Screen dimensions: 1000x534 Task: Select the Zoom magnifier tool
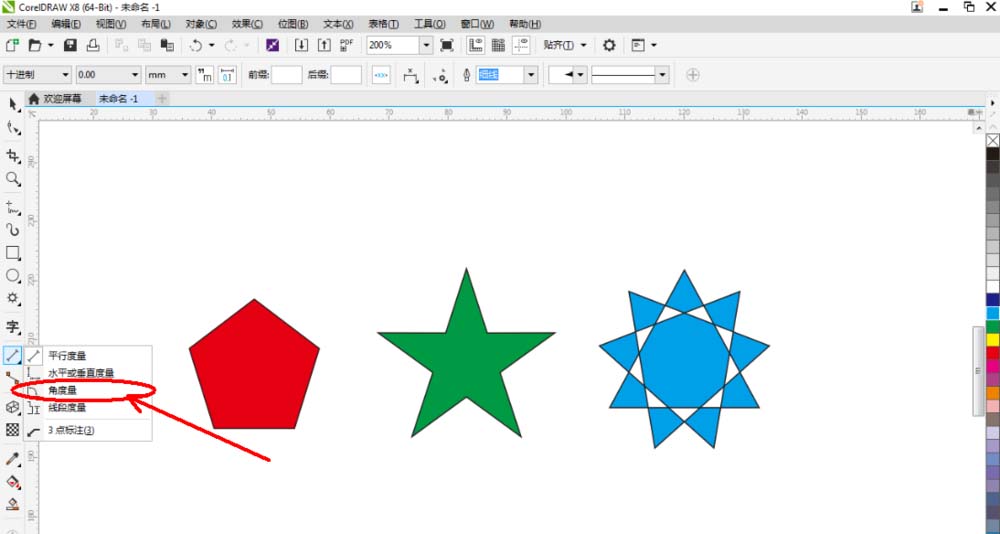[13, 179]
